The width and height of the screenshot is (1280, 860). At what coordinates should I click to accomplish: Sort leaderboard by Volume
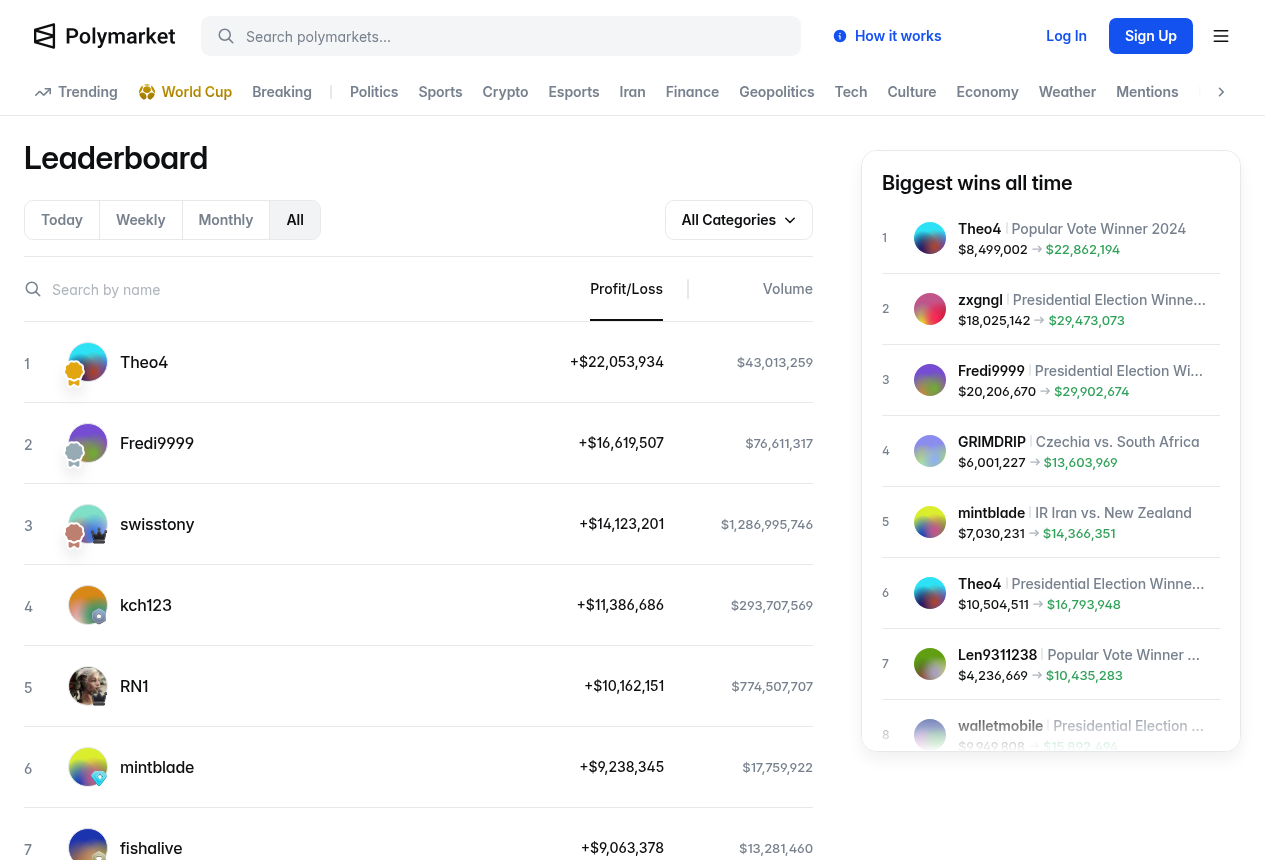[x=788, y=289]
